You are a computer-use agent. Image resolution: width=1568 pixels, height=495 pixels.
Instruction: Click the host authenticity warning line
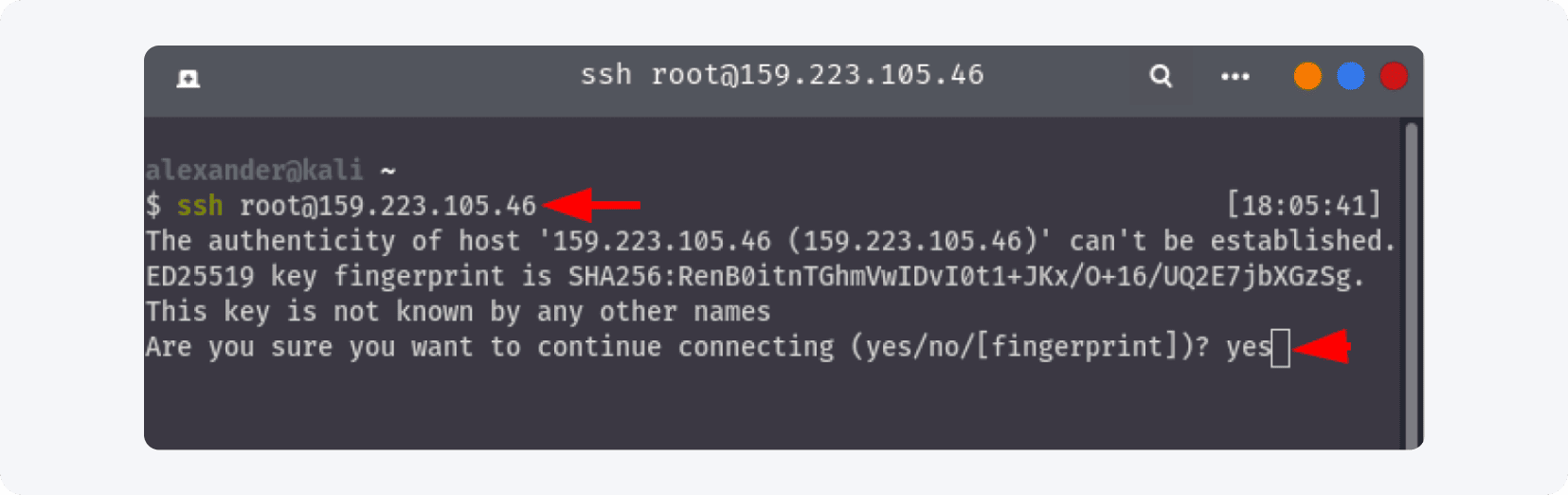769,241
